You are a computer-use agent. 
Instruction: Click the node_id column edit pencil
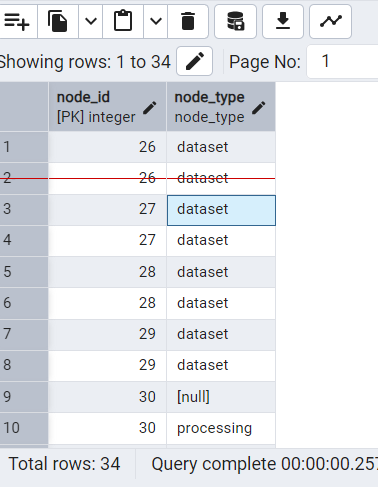click(x=150, y=108)
